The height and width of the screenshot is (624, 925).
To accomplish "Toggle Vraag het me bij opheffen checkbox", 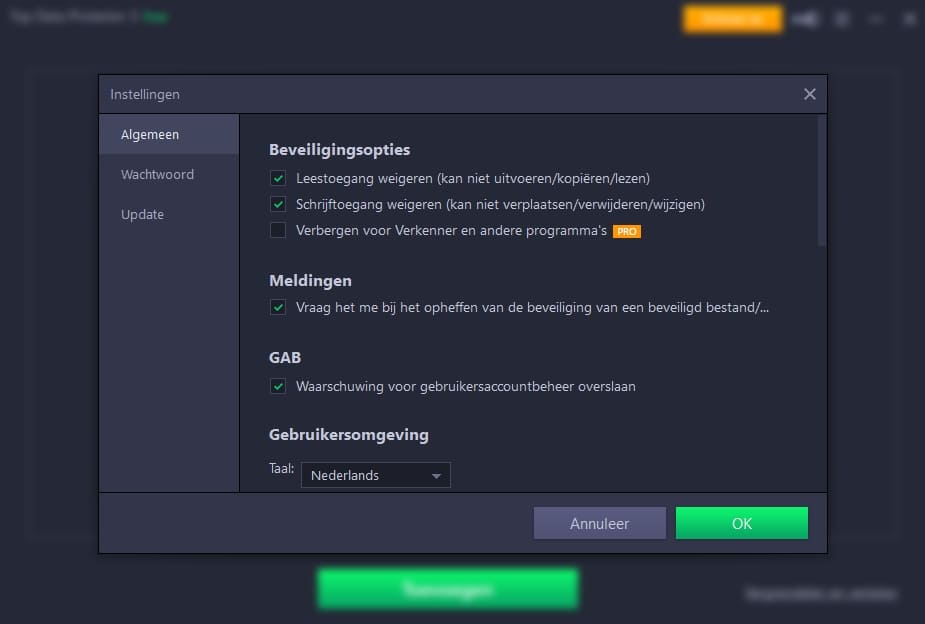I will [x=278, y=307].
